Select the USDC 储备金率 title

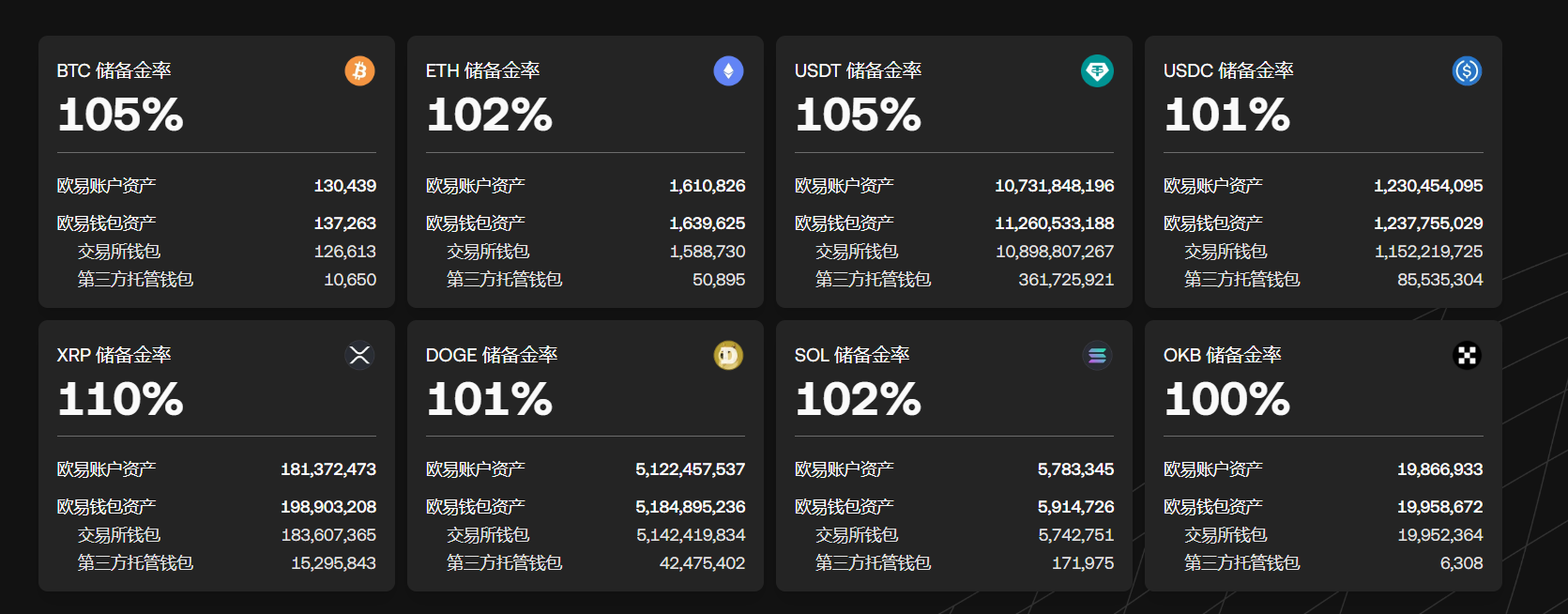1228,70
